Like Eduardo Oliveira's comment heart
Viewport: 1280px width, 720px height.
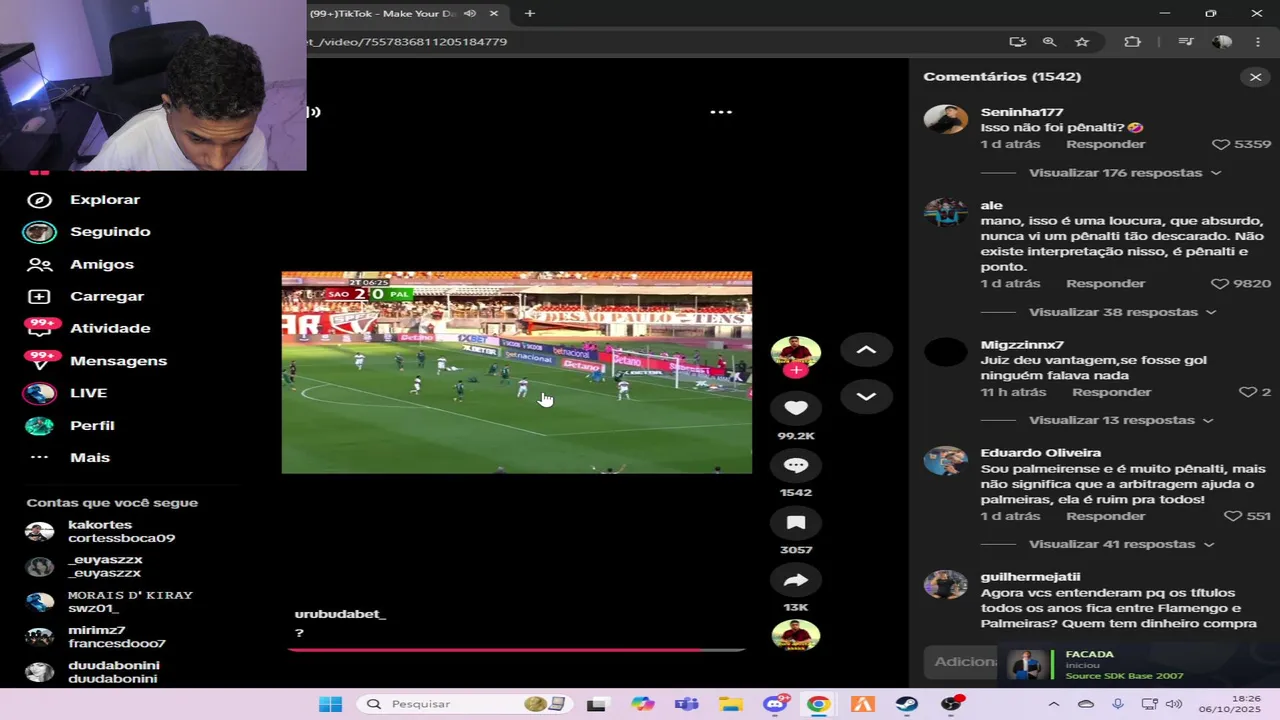(1233, 516)
